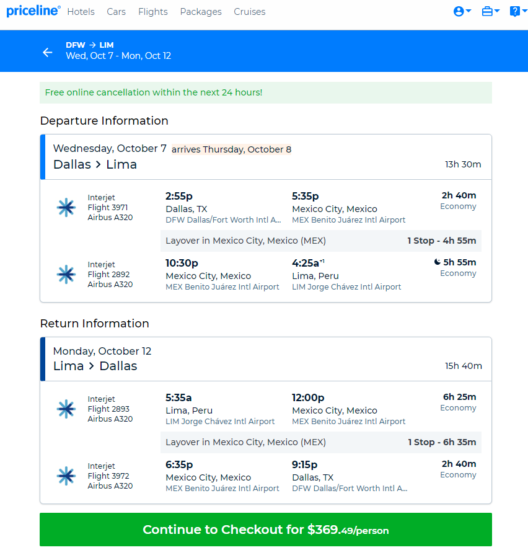Click the 9:15p arrival time
Screen dimensions: 528x550
tap(305, 465)
